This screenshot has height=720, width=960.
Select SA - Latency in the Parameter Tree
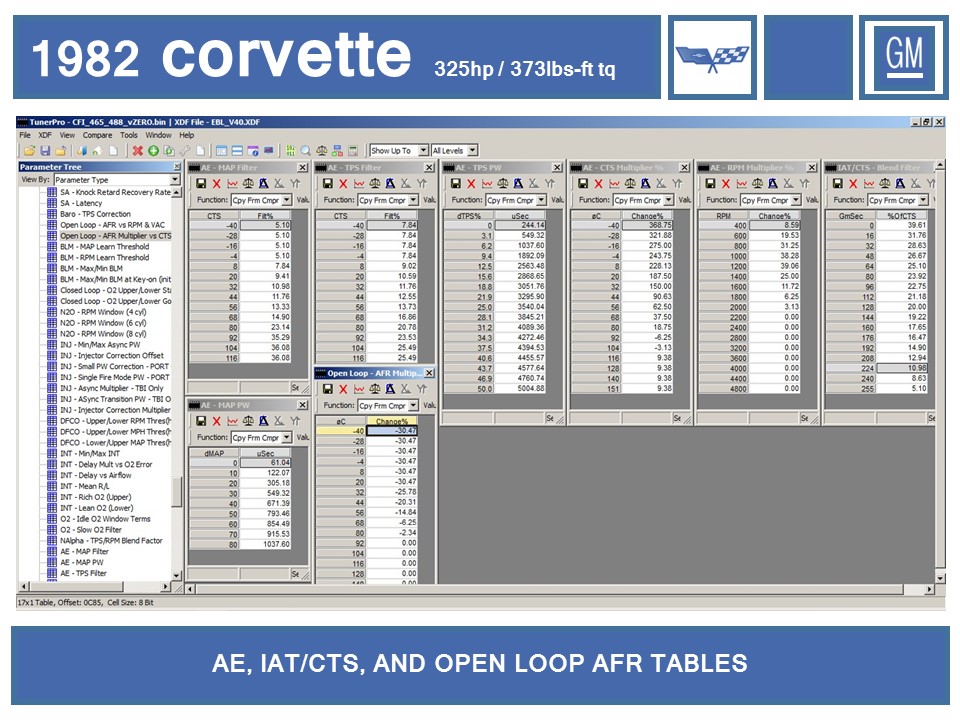81,203
